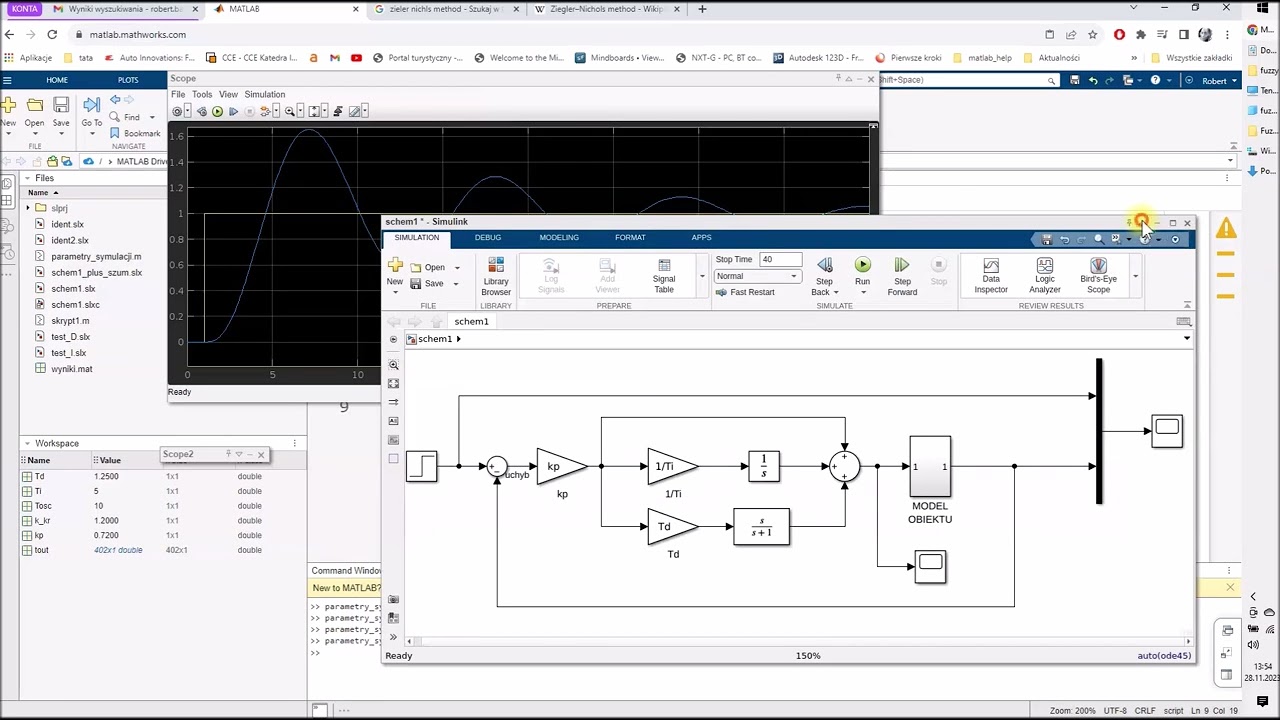Open the simulation mode dropdown showing Normal

(757, 276)
